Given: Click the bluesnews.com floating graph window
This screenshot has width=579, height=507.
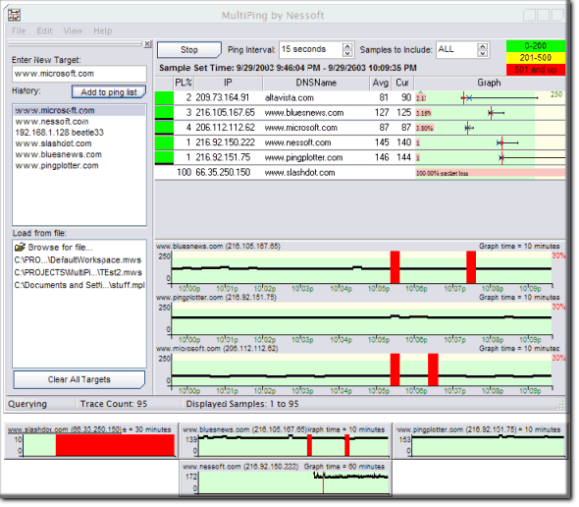Looking at the screenshot, I should click(285, 441).
